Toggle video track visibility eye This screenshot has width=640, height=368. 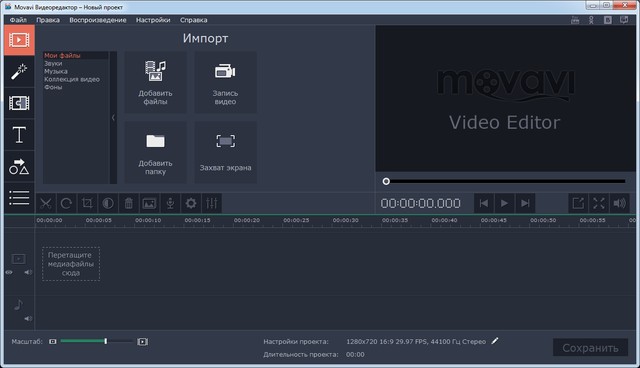point(9,272)
